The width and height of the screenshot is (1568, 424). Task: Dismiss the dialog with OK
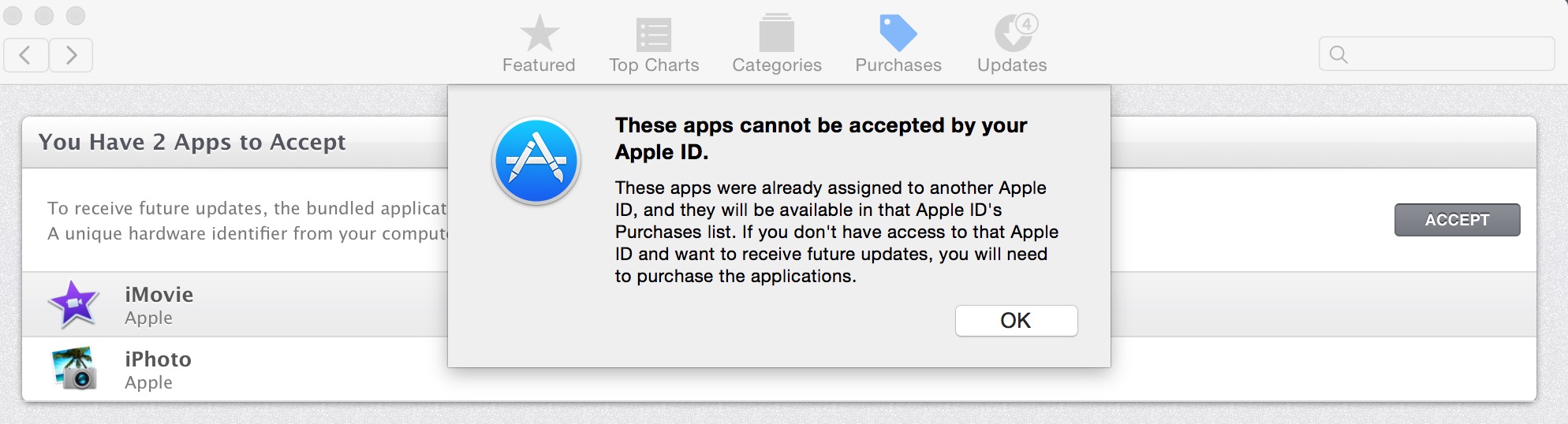pos(1016,321)
